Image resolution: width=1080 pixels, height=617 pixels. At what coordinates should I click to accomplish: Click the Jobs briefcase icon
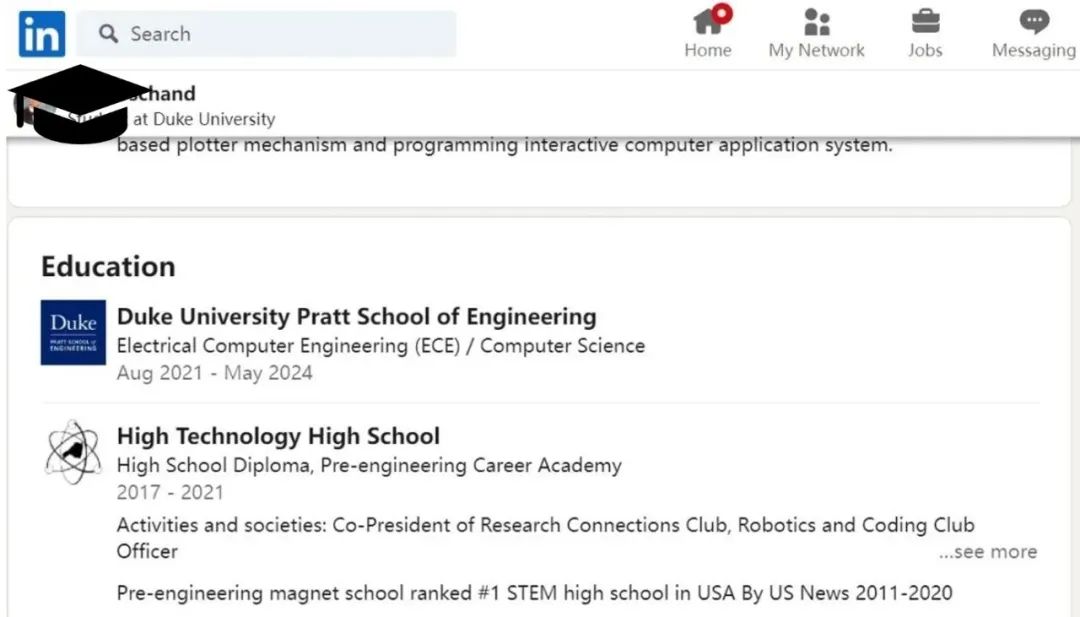click(x=925, y=22)
